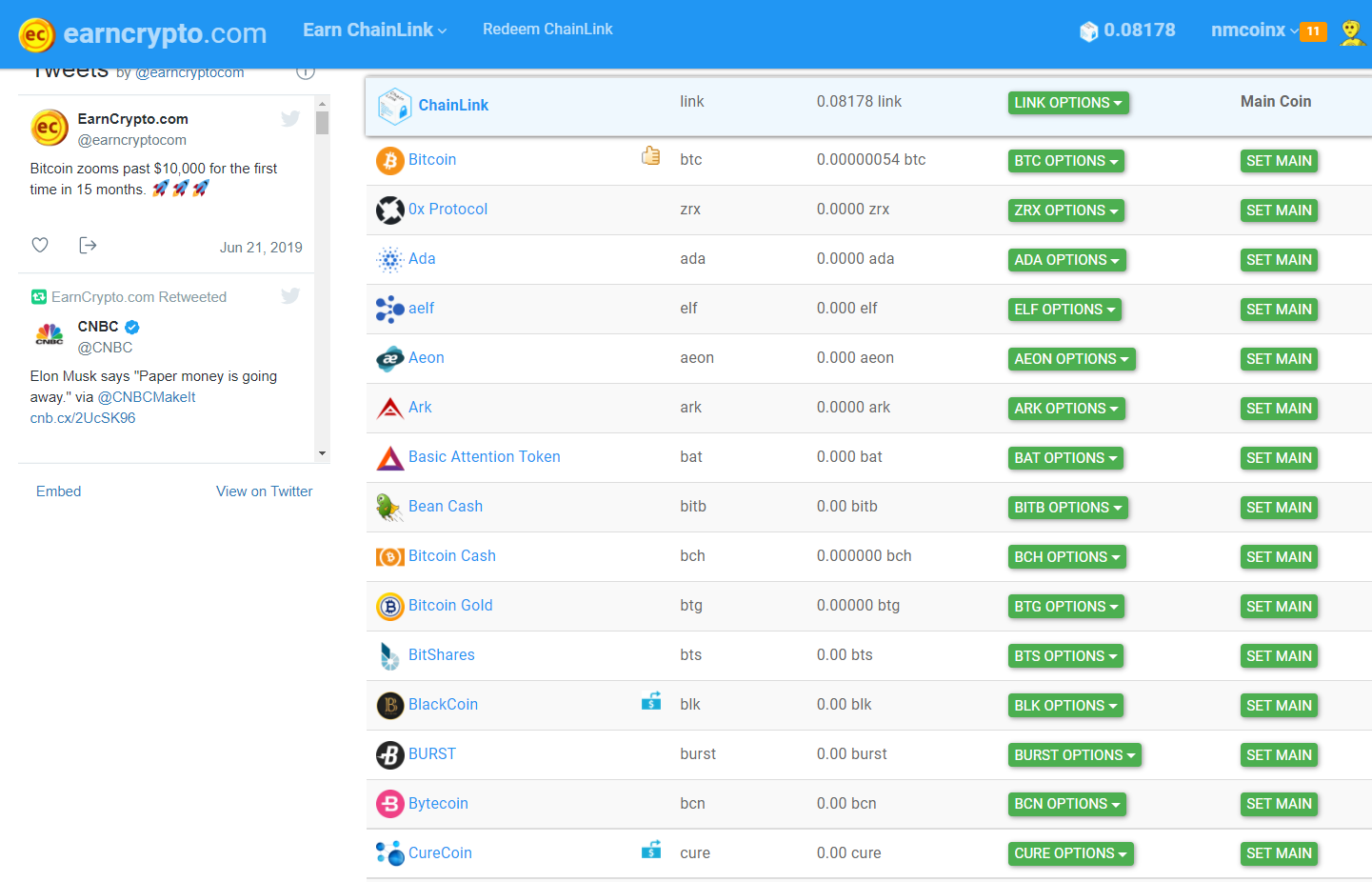Open the notifications badge showing 11
The image size is (1372, 882).
click(1313, 31)
